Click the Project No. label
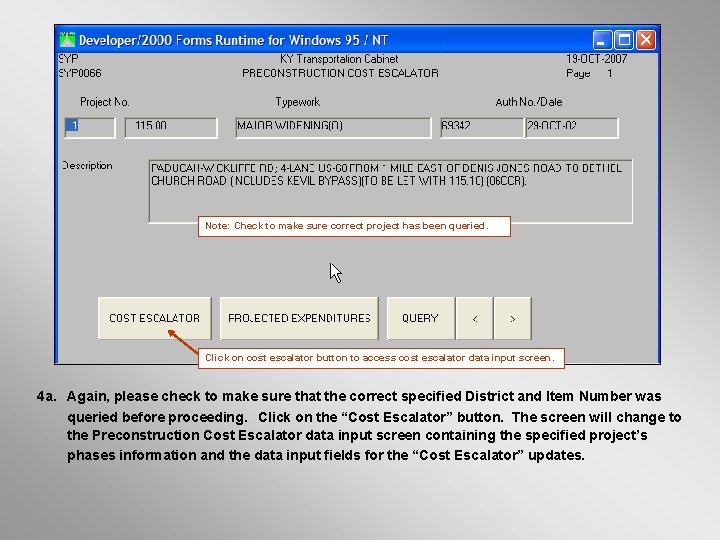 [x=105, y=102]
